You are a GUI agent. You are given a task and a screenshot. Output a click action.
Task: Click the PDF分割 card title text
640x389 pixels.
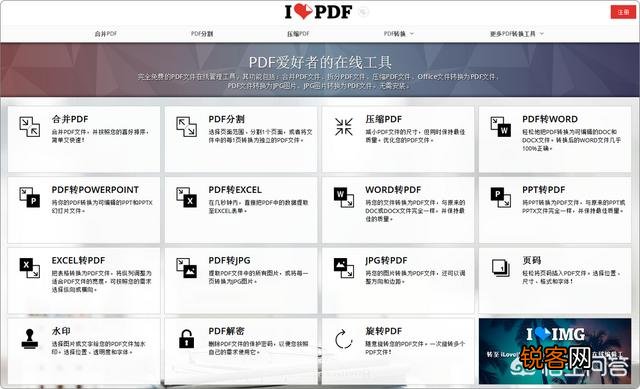click(x=227, y=119)
